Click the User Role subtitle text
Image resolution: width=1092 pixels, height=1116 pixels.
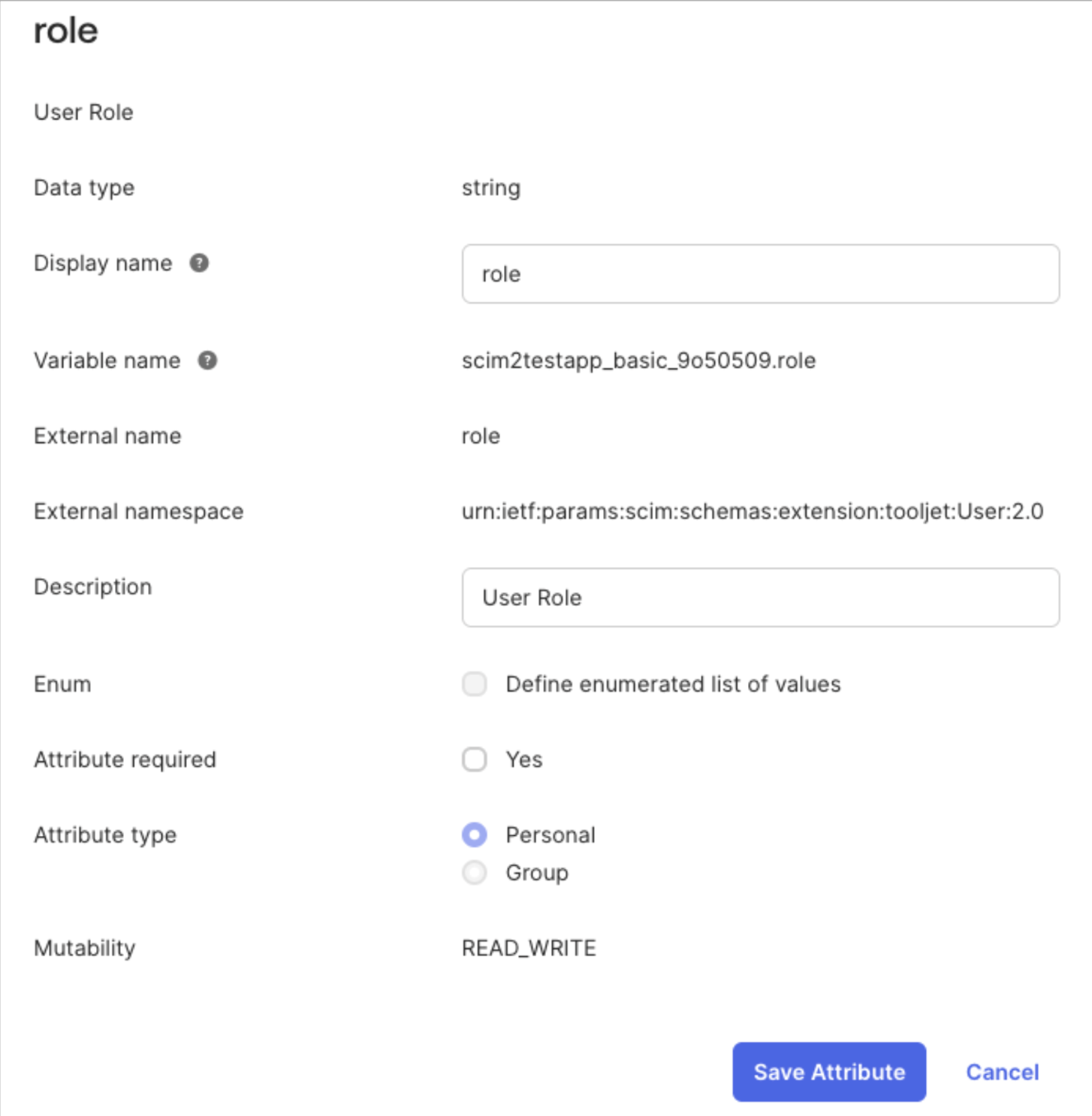[83, 113]
